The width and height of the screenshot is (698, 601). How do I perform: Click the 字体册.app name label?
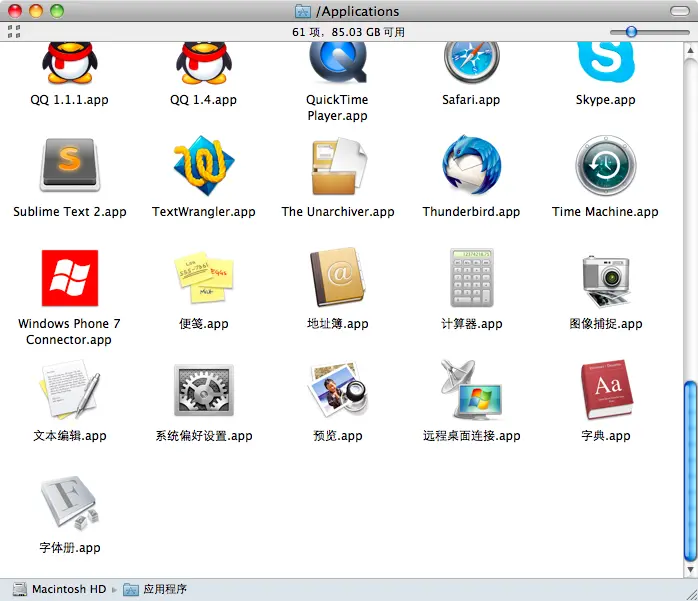[x=70, y=548]
